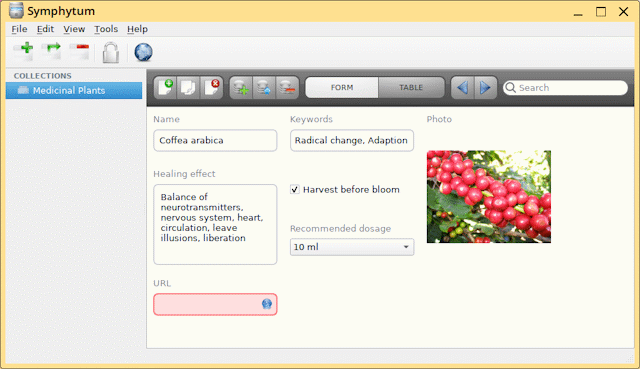Image resolution: width=640 pixels, height=369 pixels.
Task: Click the Photo label
Action: 439,119
